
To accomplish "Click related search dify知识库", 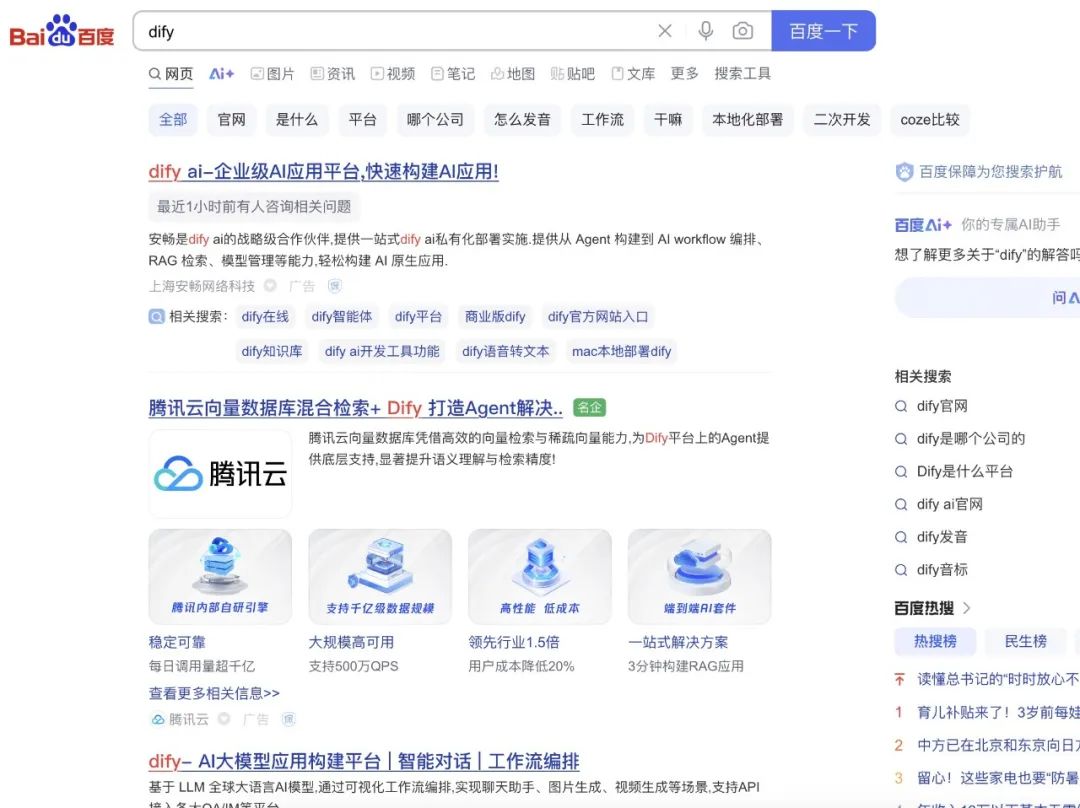I will pos(272,351).
